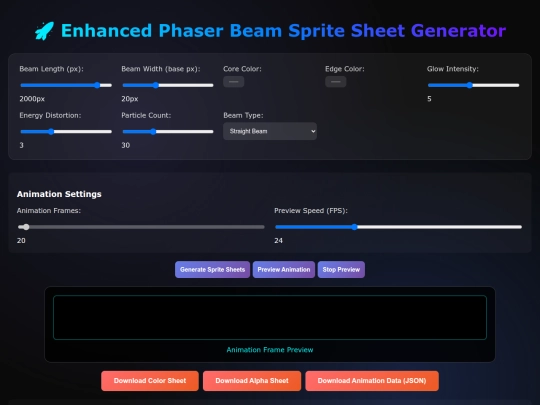Open the Edge Color swatch picker
Screen dimensions: 540x405
point(335,82)
